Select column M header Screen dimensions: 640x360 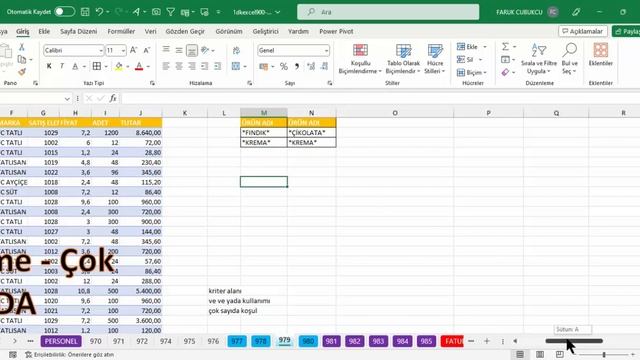[264, 113]
